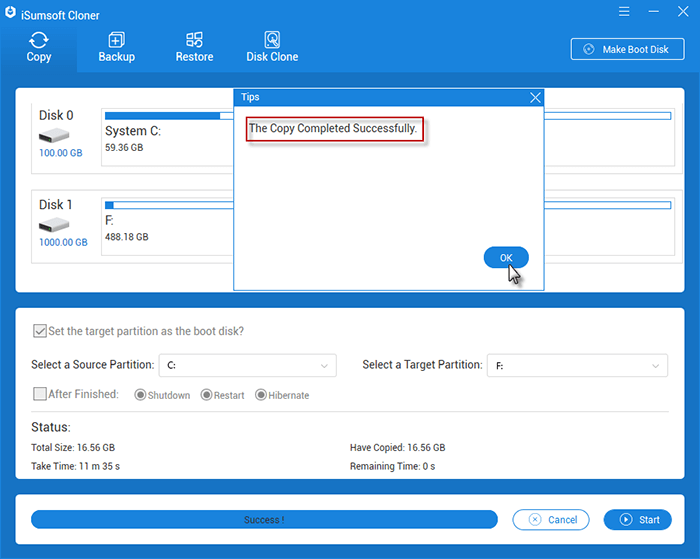Image resolution: width=700 pixels, height=559 pixels.
Task: Close the Tips dialog with X
Action: pos(535,97)
